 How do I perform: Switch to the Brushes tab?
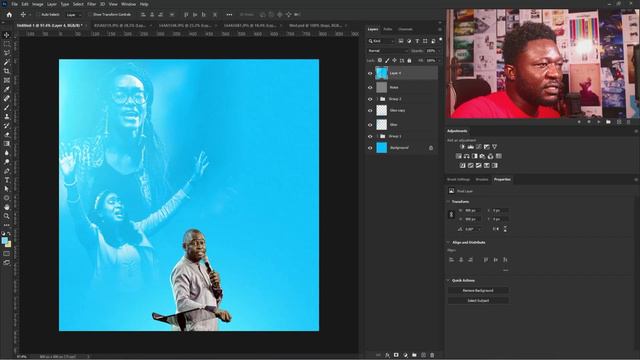(482, 180)
